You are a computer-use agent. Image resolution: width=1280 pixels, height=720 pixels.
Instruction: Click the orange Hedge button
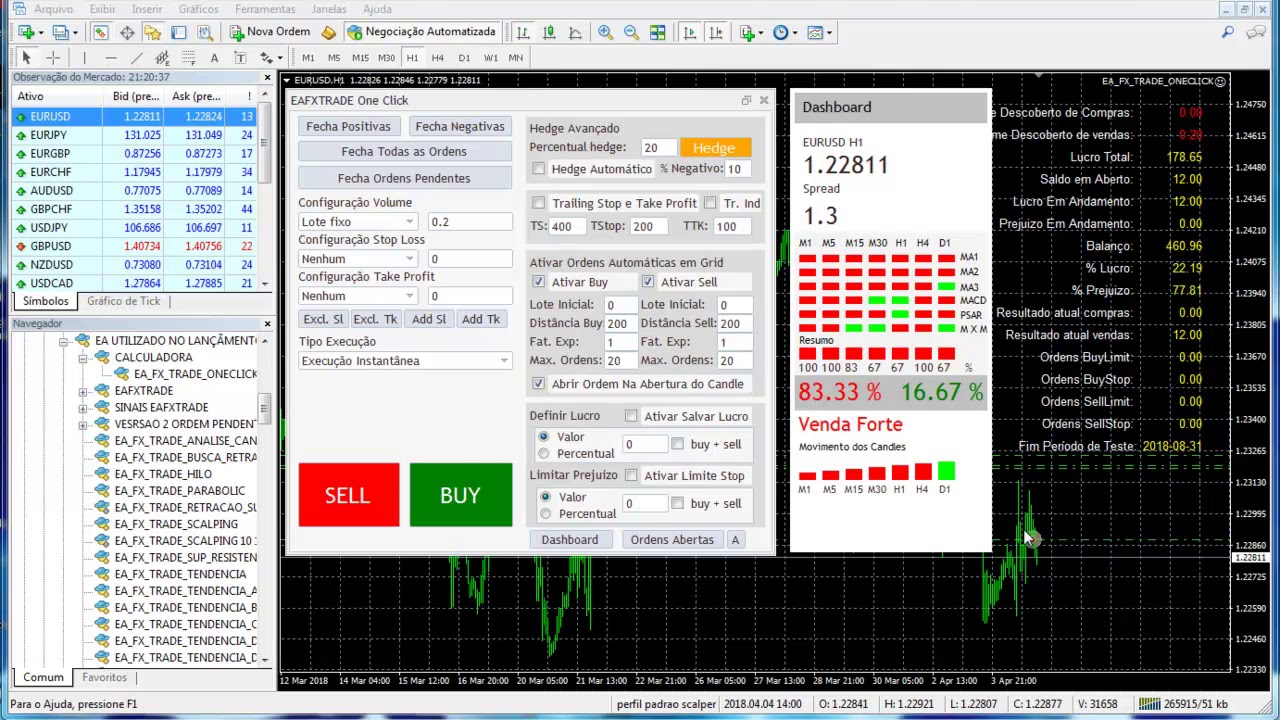coord(714,148)
